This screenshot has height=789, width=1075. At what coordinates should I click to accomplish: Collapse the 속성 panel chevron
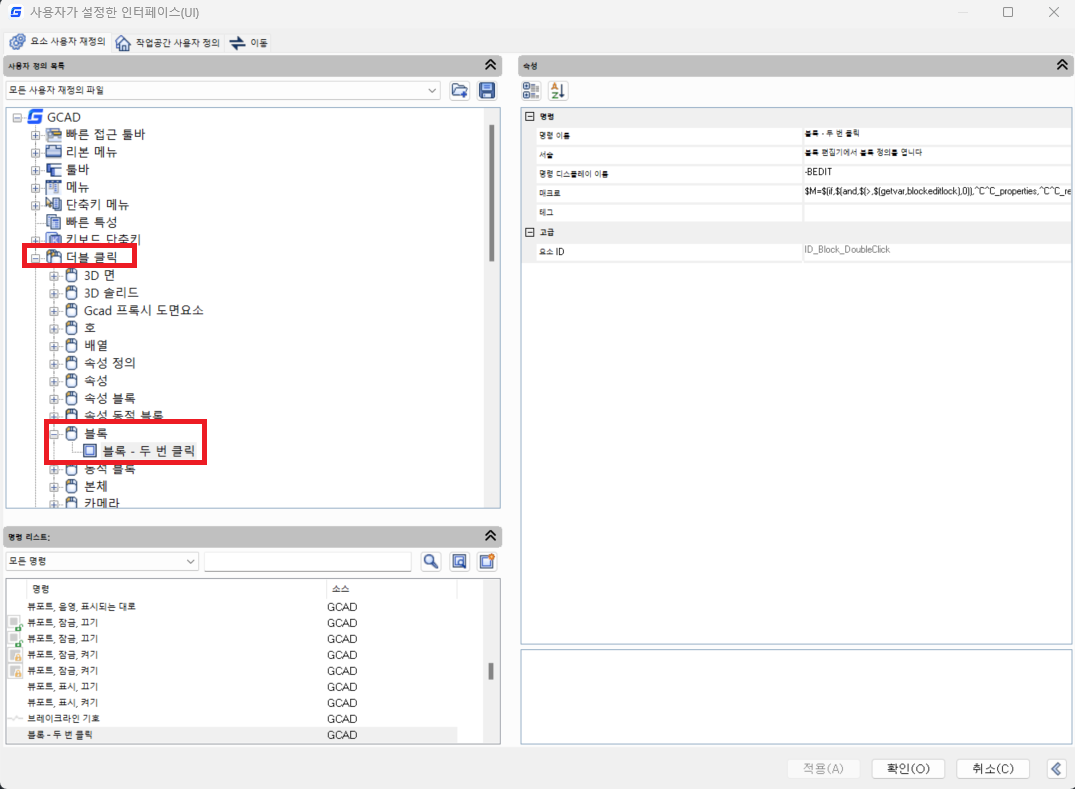coord(1062,65)
